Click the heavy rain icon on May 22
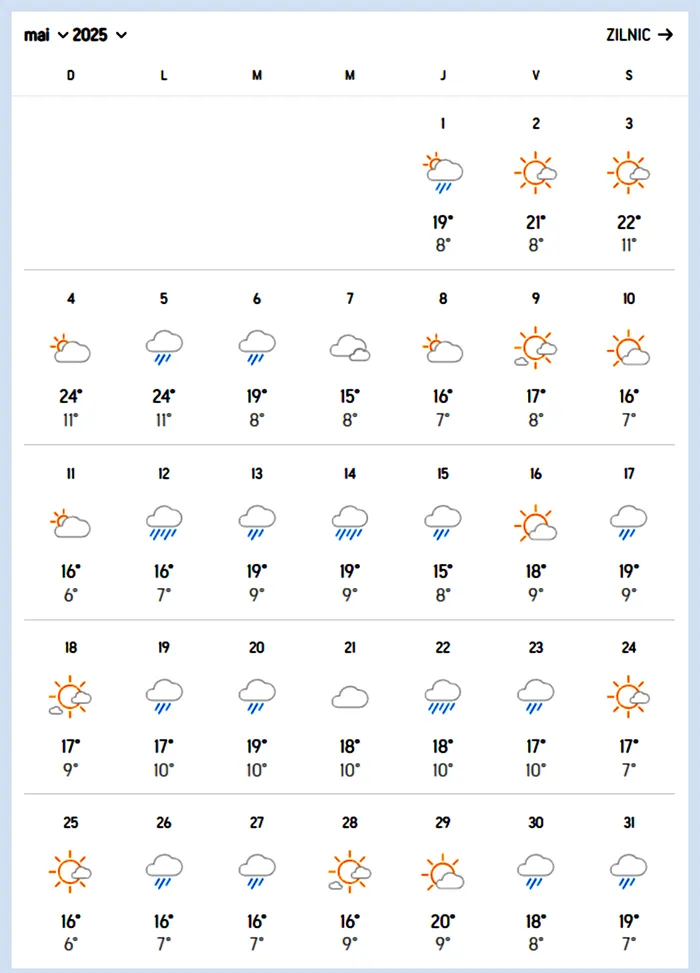Image resolution: width=700 pixels, height=973 pixels. coord(442,697)
